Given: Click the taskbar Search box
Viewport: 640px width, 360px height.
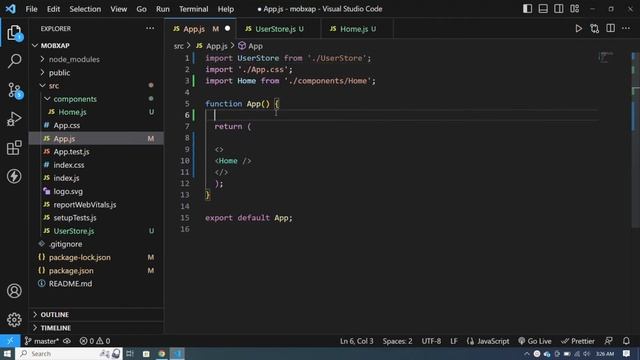Looking at the screenshot, I should (69, 353).
